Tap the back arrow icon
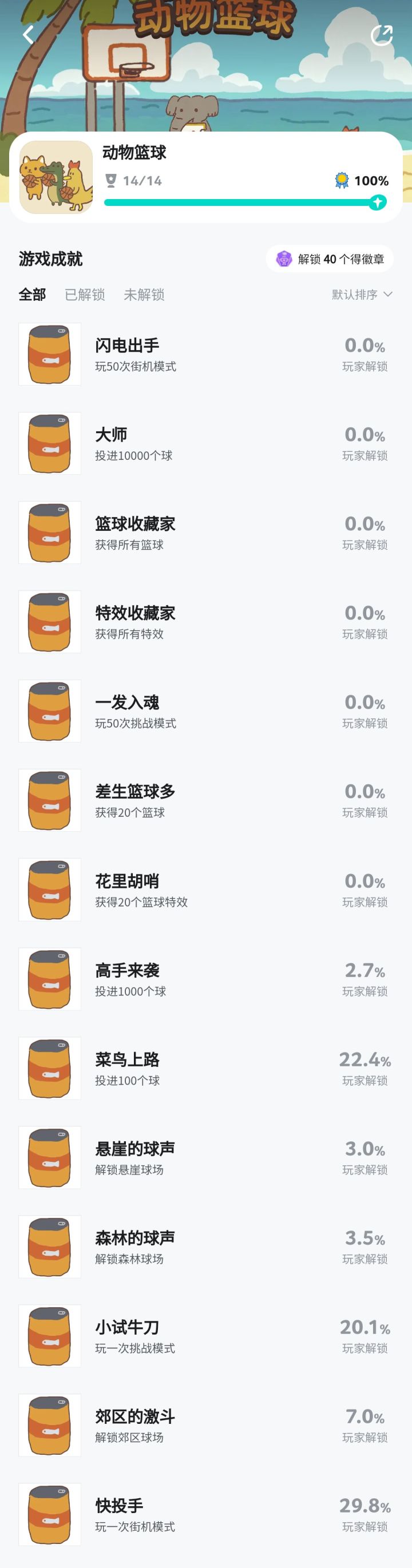The width and height of the screenshot is (412, 1568). [28, 35]
